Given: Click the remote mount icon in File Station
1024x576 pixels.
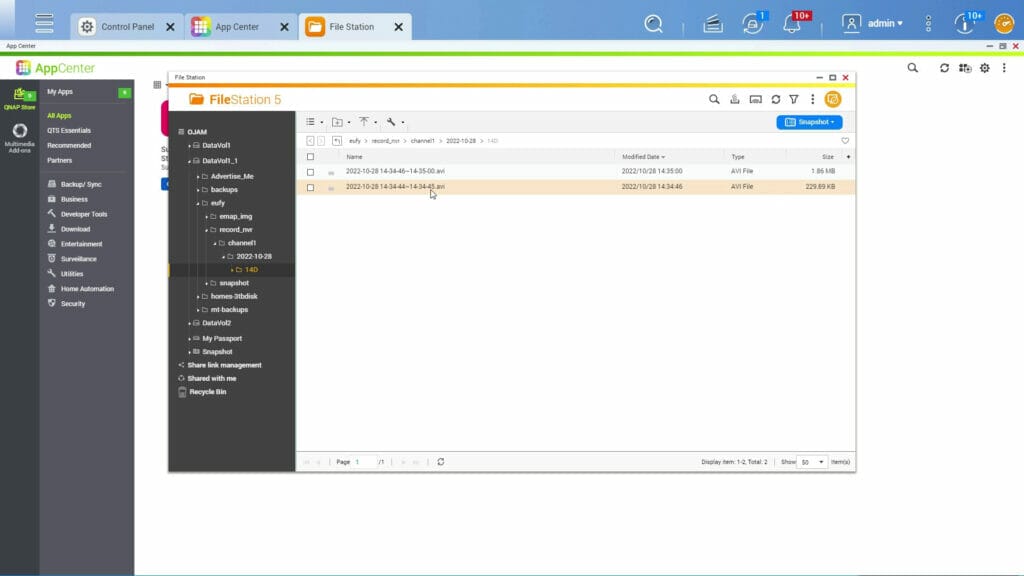Looking at the screenshot, I should tap(755, 100).
